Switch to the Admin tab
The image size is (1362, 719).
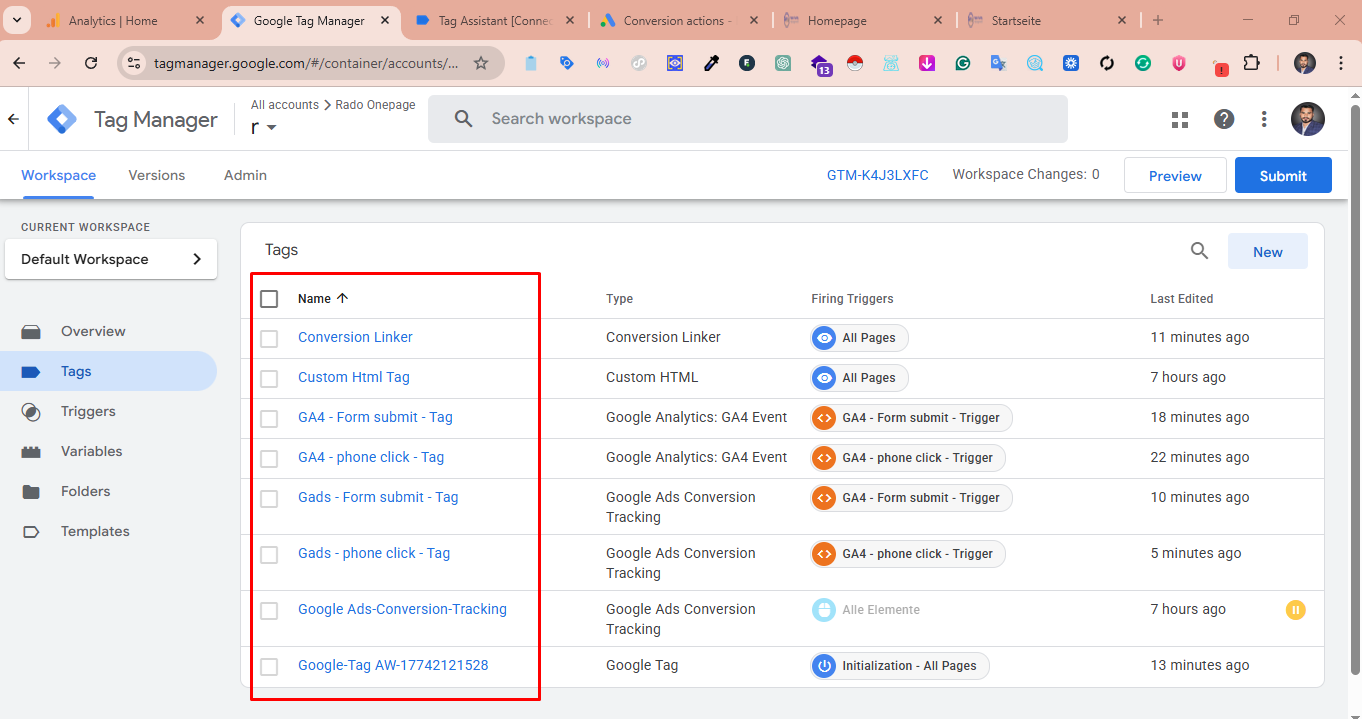(245, 175)
